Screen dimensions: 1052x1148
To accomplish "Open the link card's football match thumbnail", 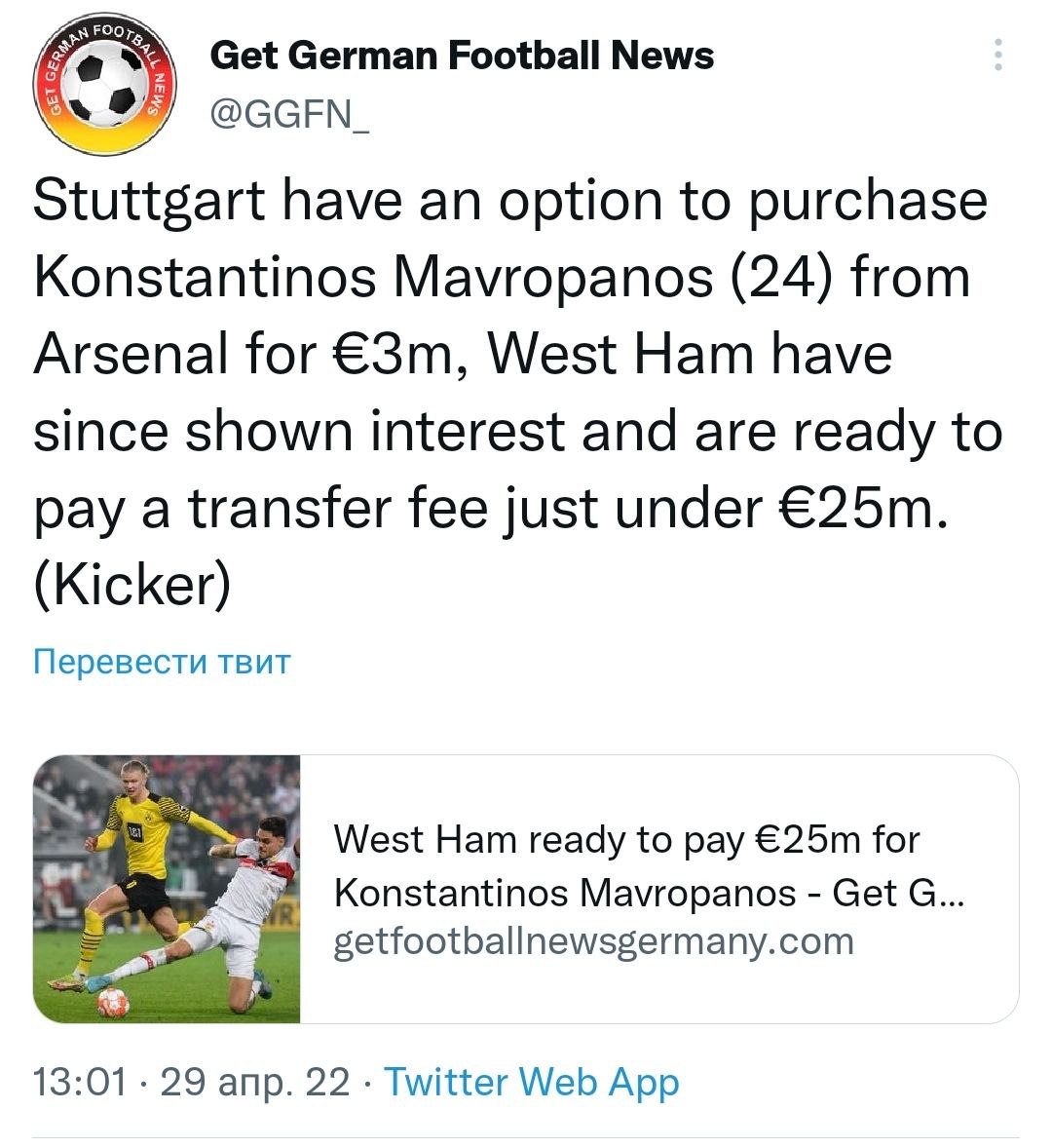I will tap(167, 889).
